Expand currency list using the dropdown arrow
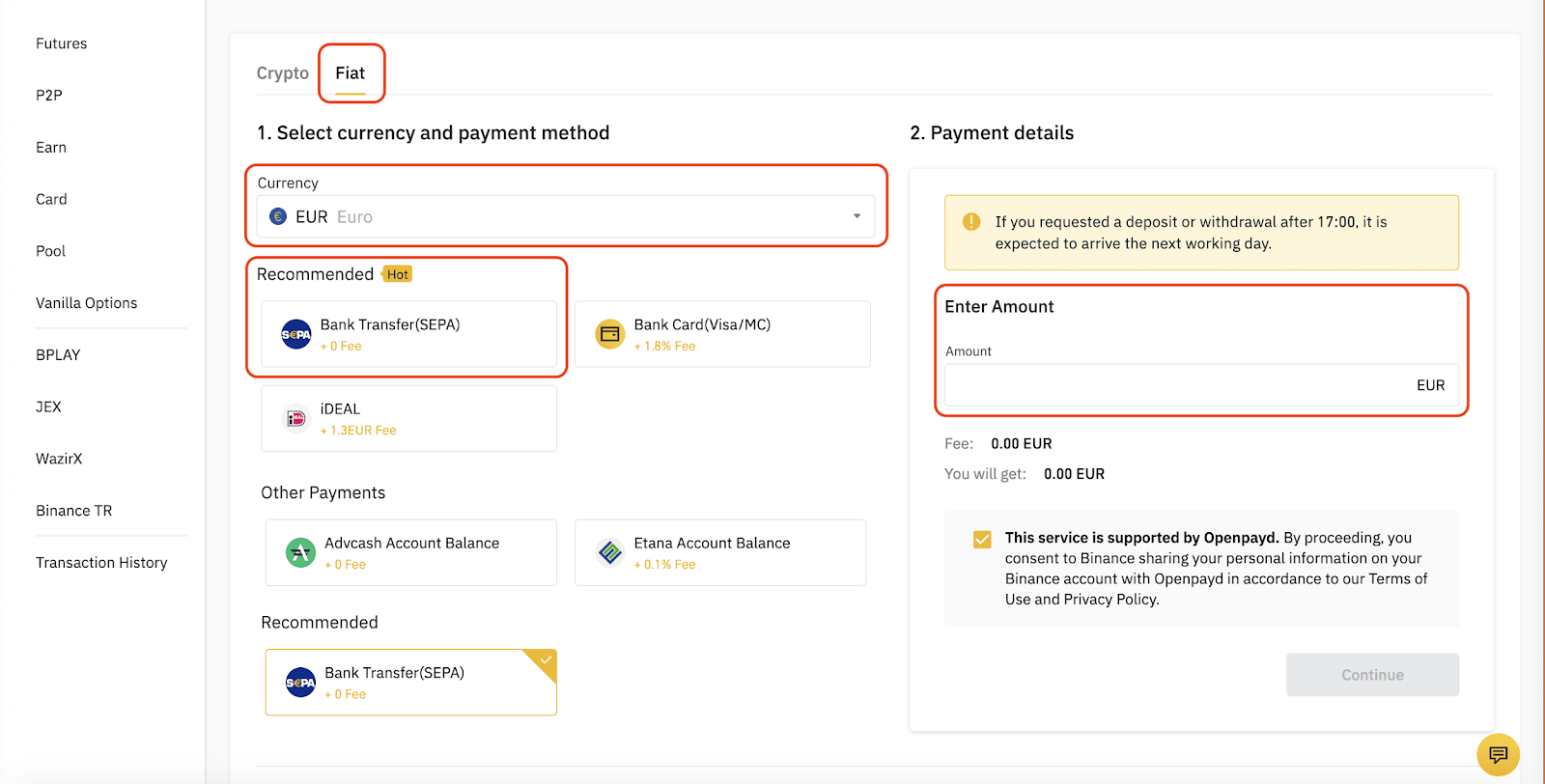 (x=857, y=216)
